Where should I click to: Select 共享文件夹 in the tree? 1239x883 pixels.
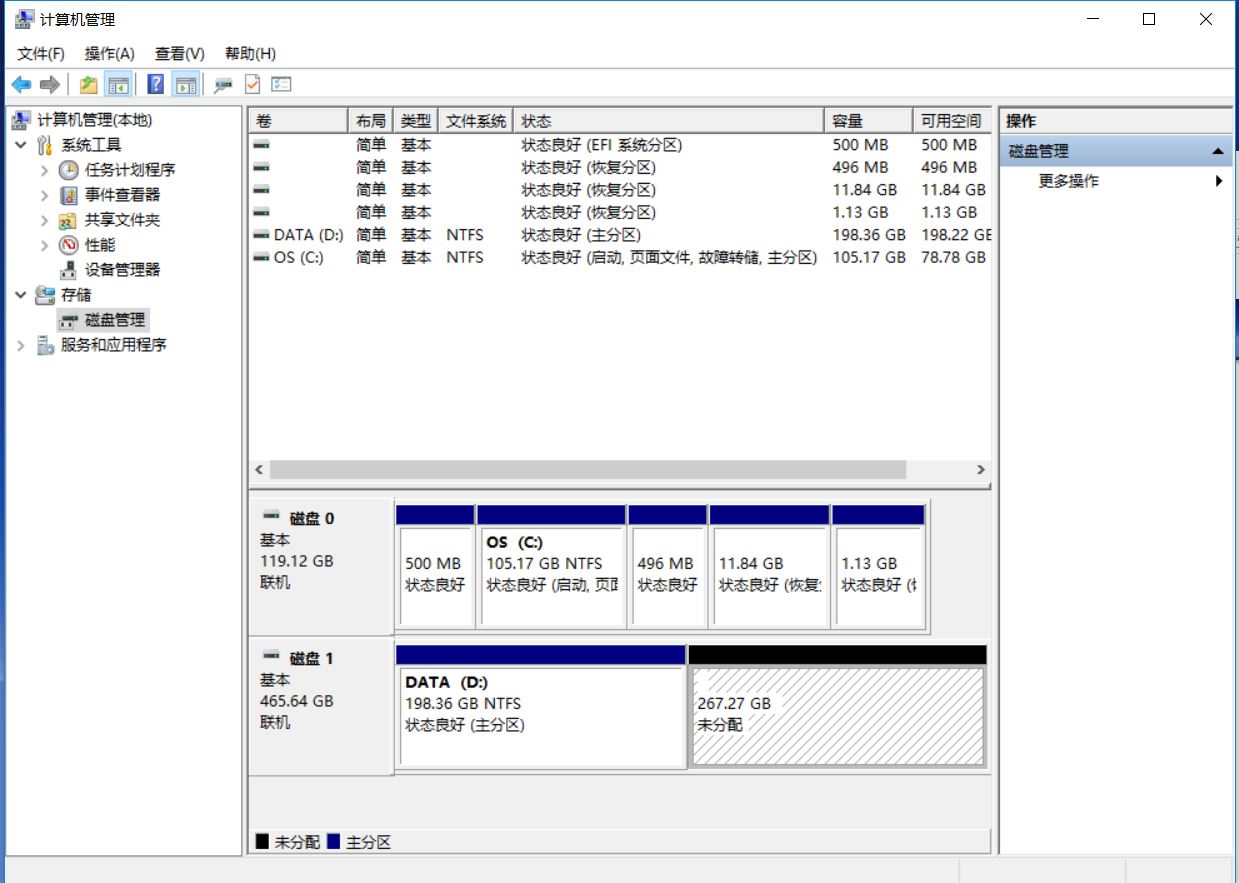[x=122, y=220]
